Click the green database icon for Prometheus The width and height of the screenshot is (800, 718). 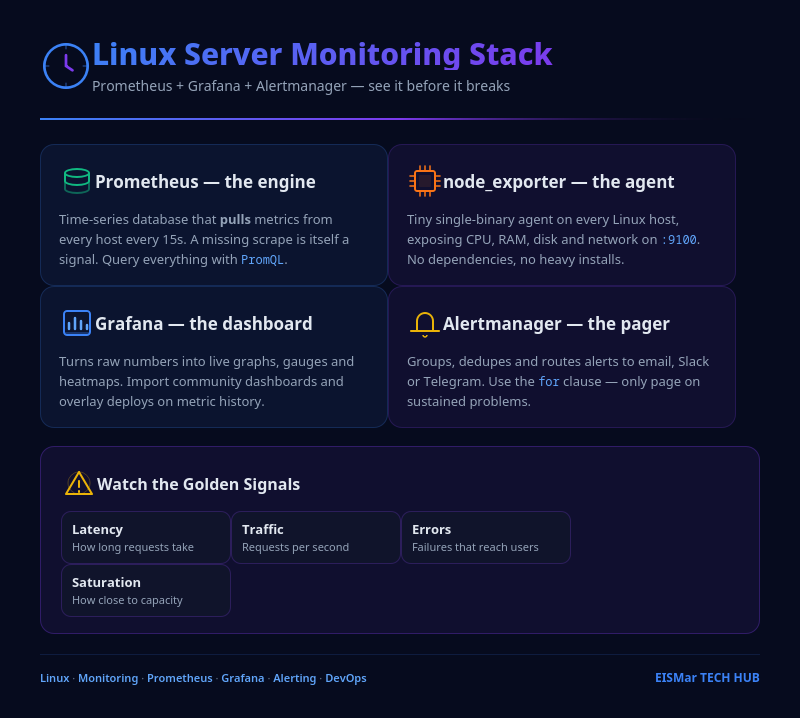[77, 181]
